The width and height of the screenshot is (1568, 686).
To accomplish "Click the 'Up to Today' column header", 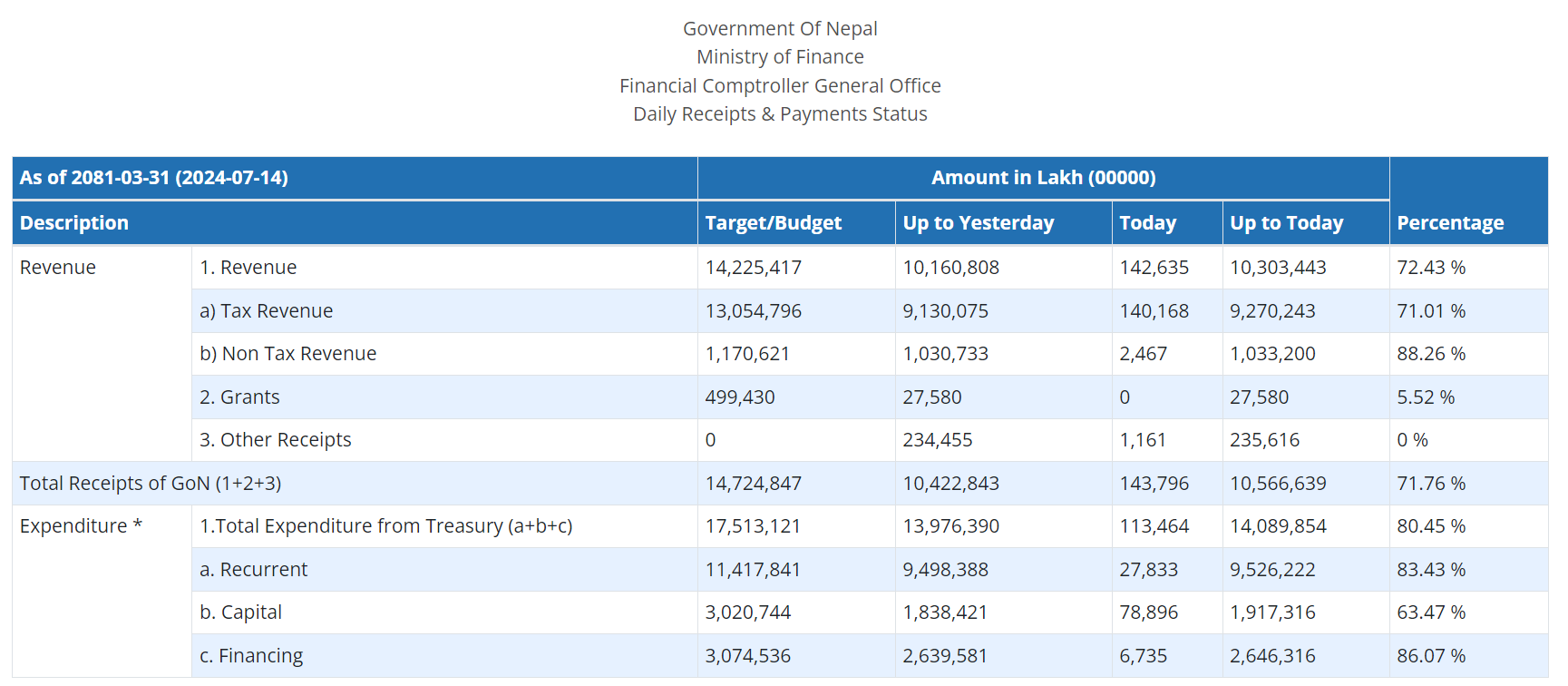I will 1286,223.
